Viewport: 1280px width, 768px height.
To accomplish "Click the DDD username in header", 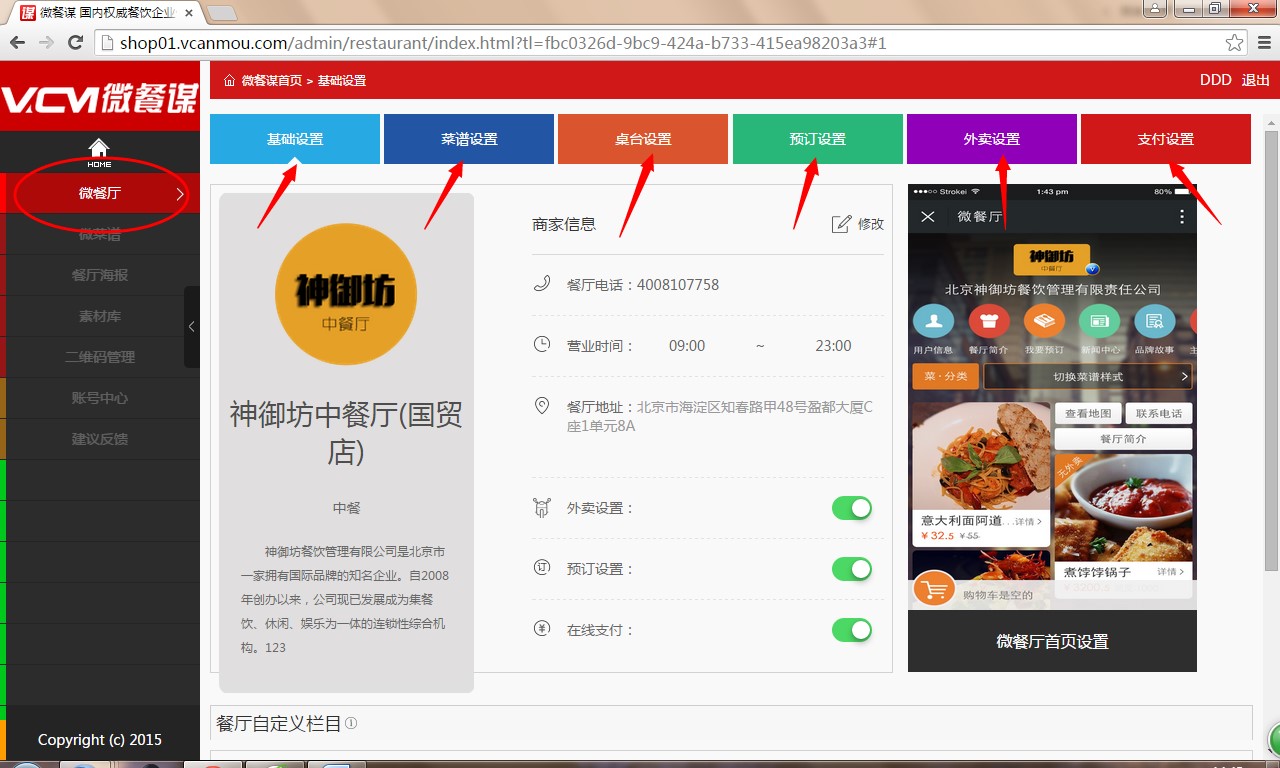I will click(1216, 80).
